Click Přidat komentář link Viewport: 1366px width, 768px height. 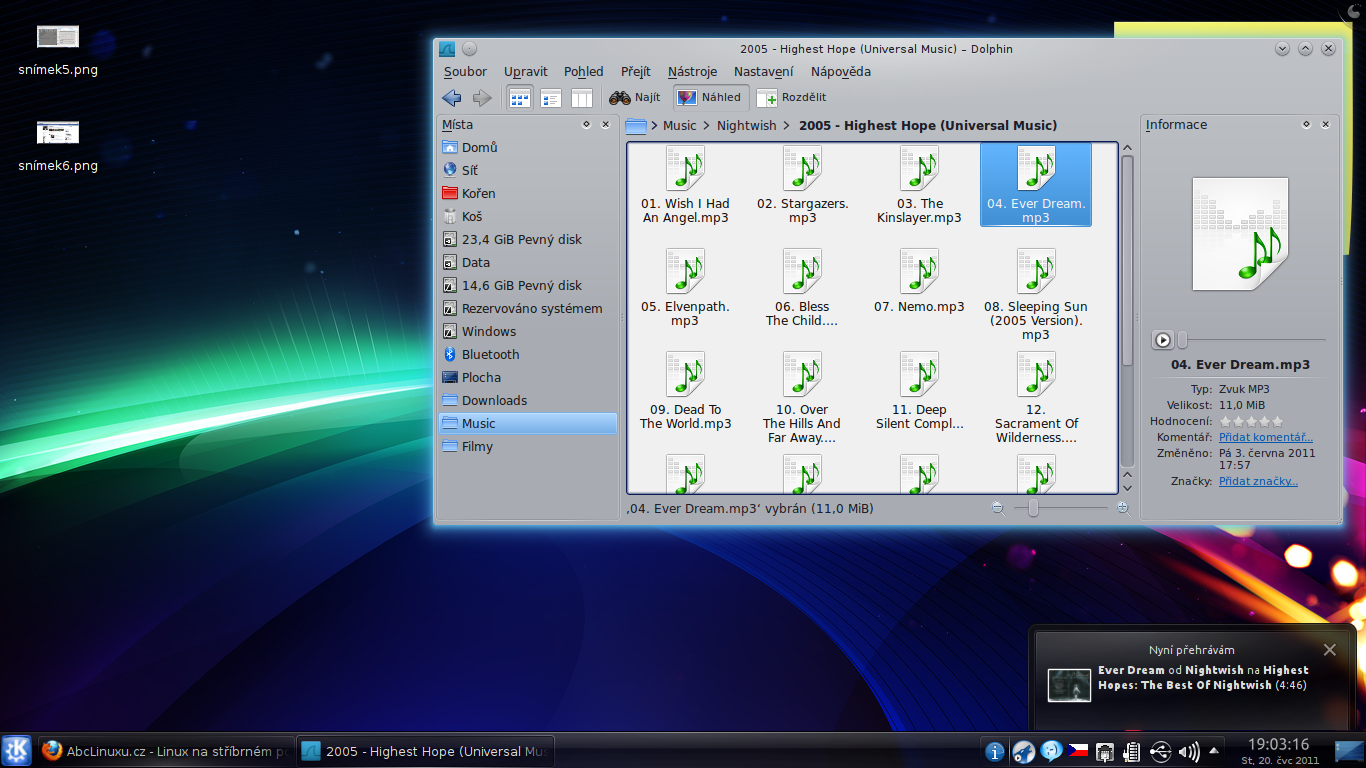point(1266,437)
